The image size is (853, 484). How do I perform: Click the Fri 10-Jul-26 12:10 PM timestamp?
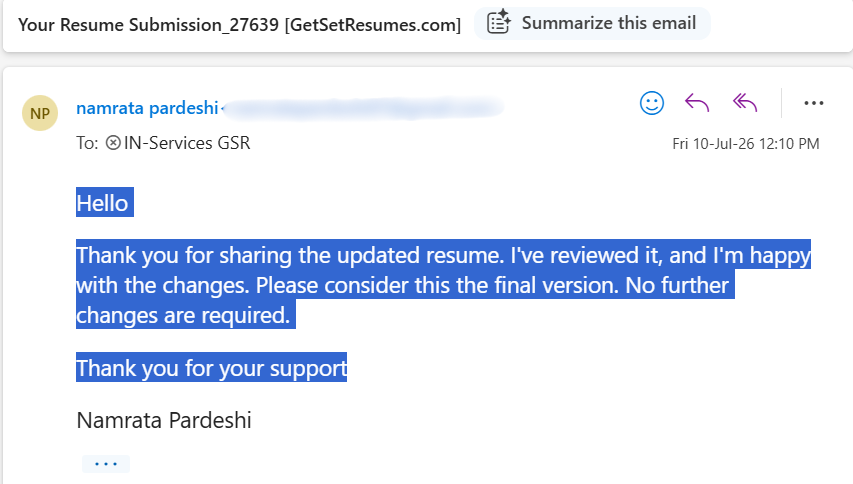point(745,144)
